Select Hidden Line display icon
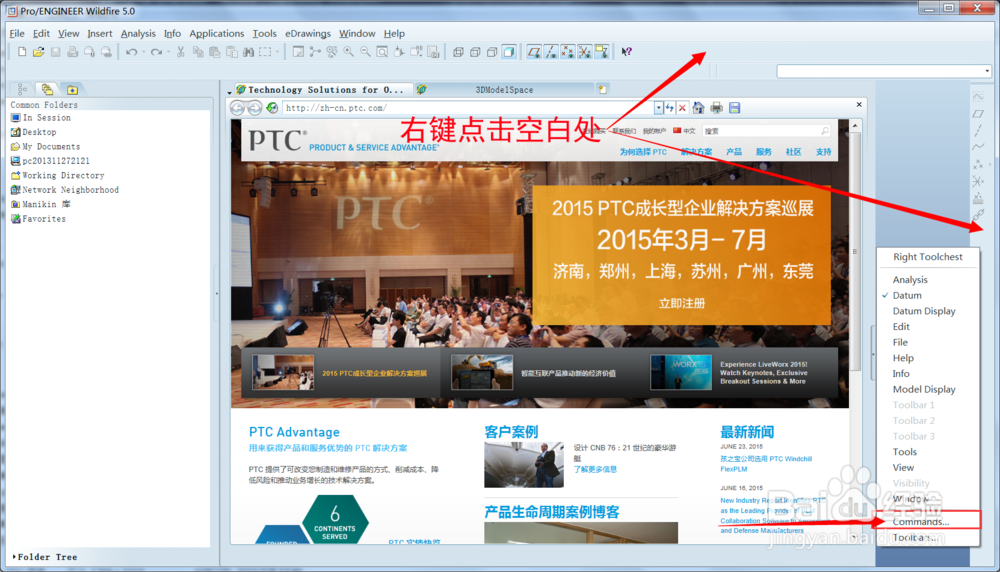The image size is (1000, 572). (x=475, y=52)
